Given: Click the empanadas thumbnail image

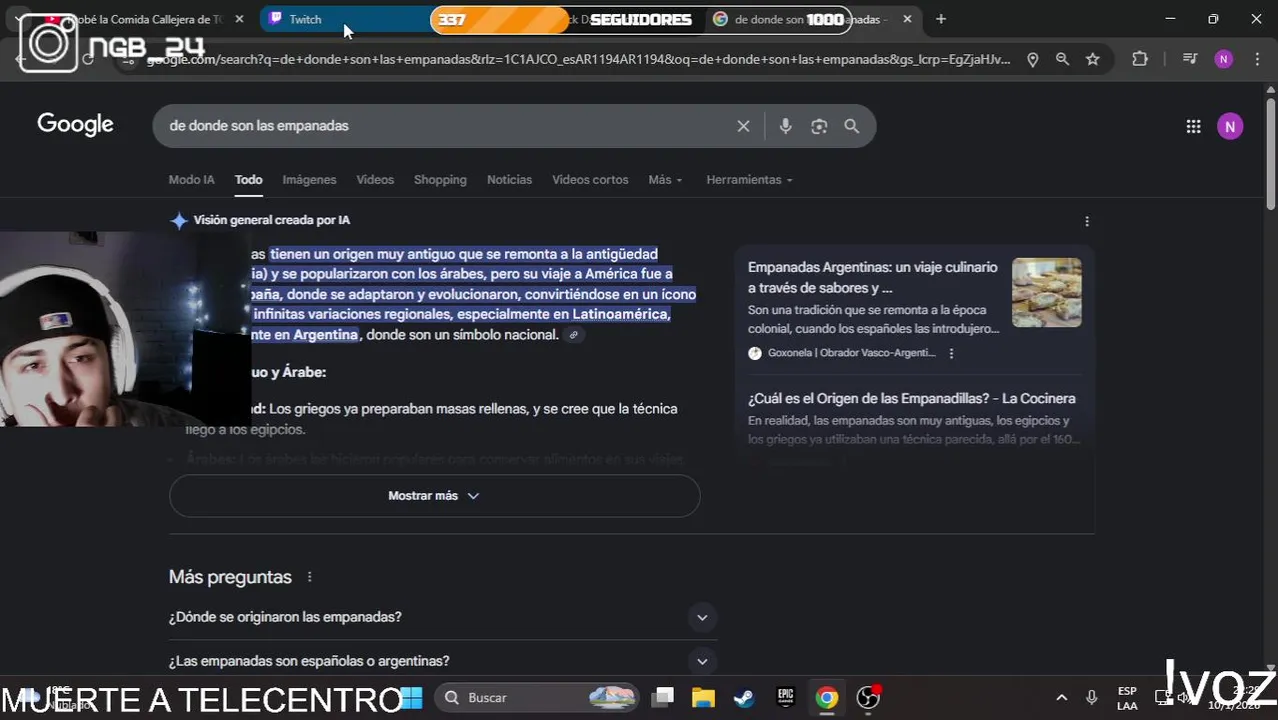Looking at the screenshot, I should coord(1046,293).
